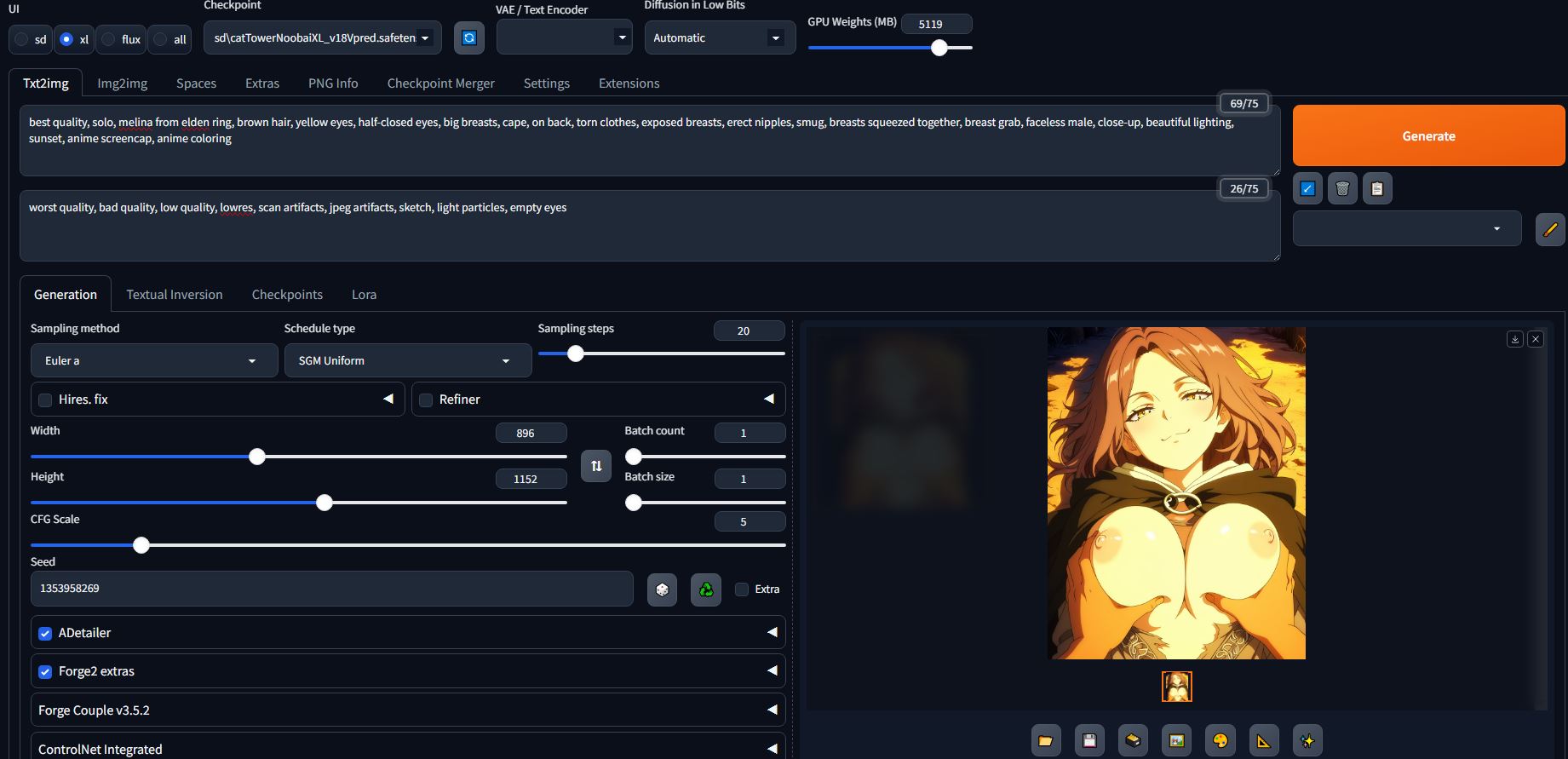Switch to the Img2img tab

(123, 83)
